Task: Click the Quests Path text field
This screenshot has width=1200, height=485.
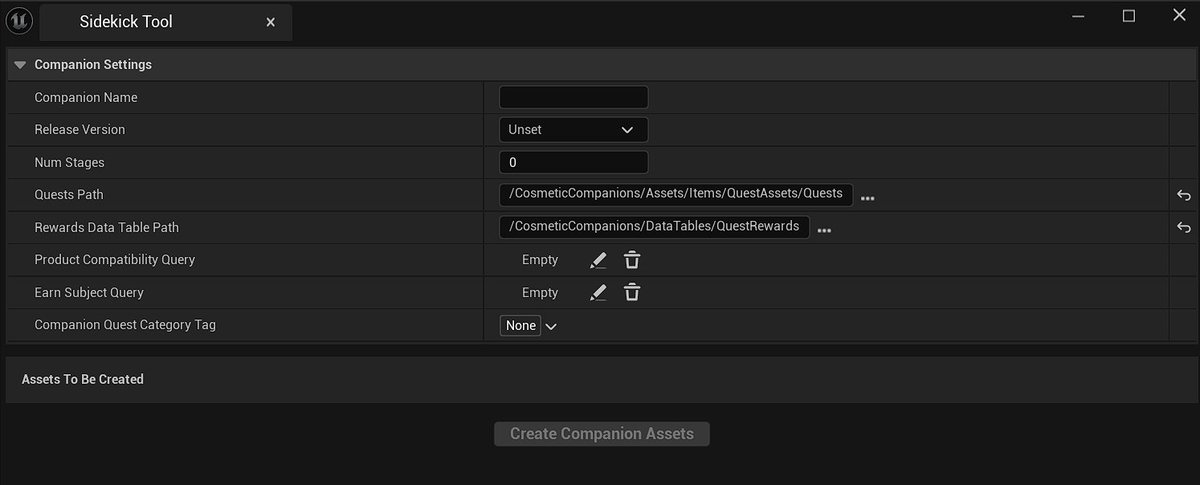Action: pos(676,194)
